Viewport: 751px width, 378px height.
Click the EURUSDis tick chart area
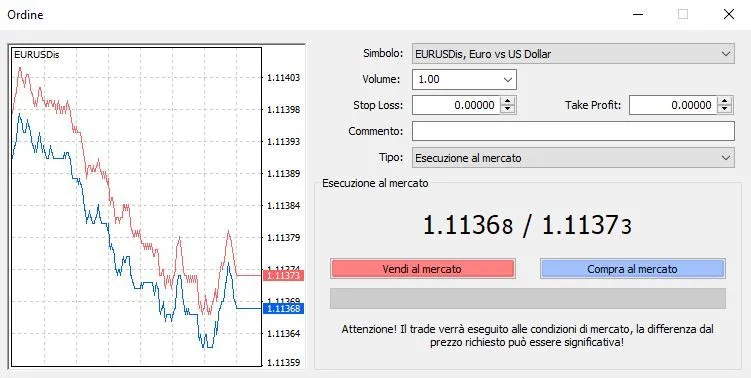pos(136,206)
